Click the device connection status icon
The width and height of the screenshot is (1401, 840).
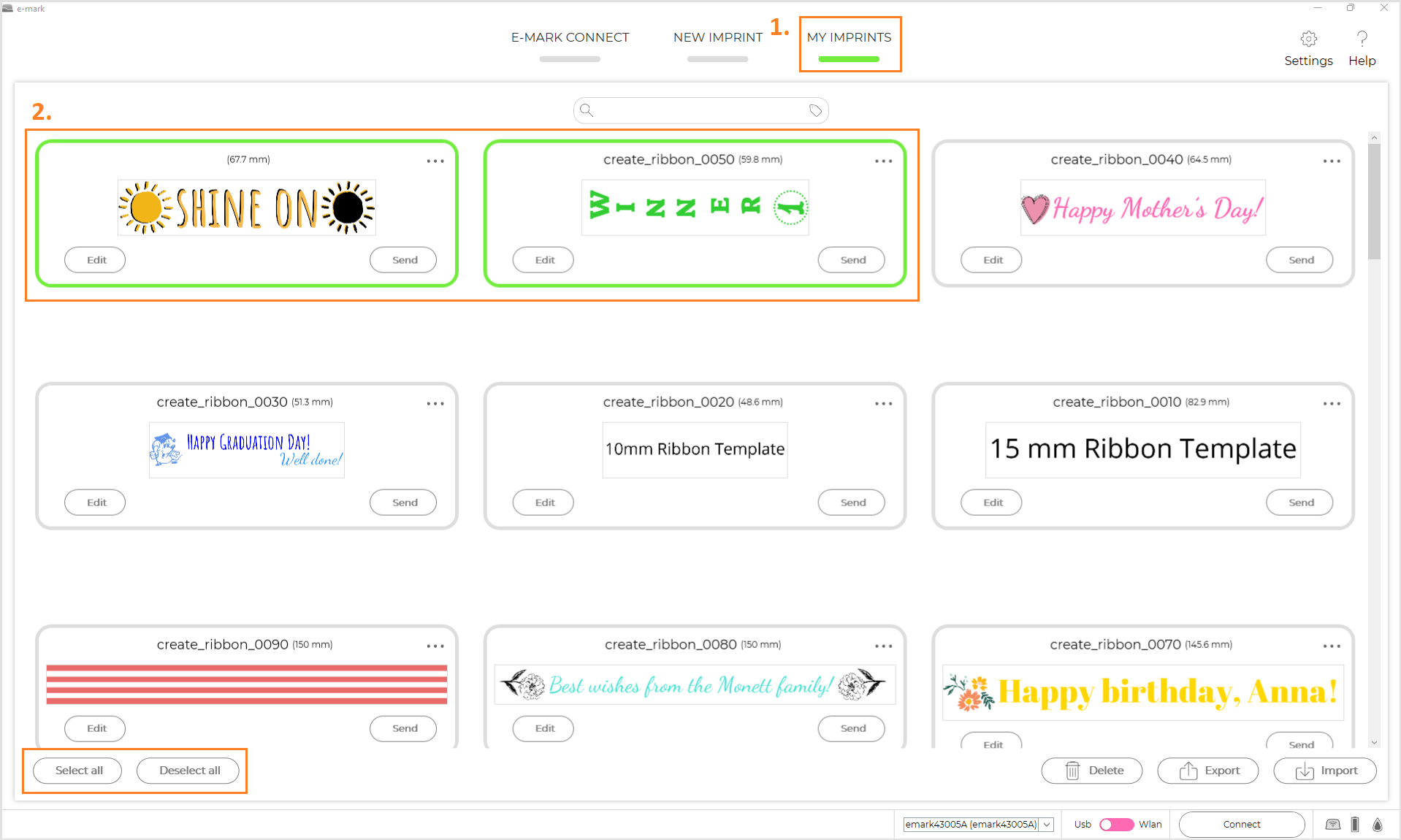tap(1332, 825)
